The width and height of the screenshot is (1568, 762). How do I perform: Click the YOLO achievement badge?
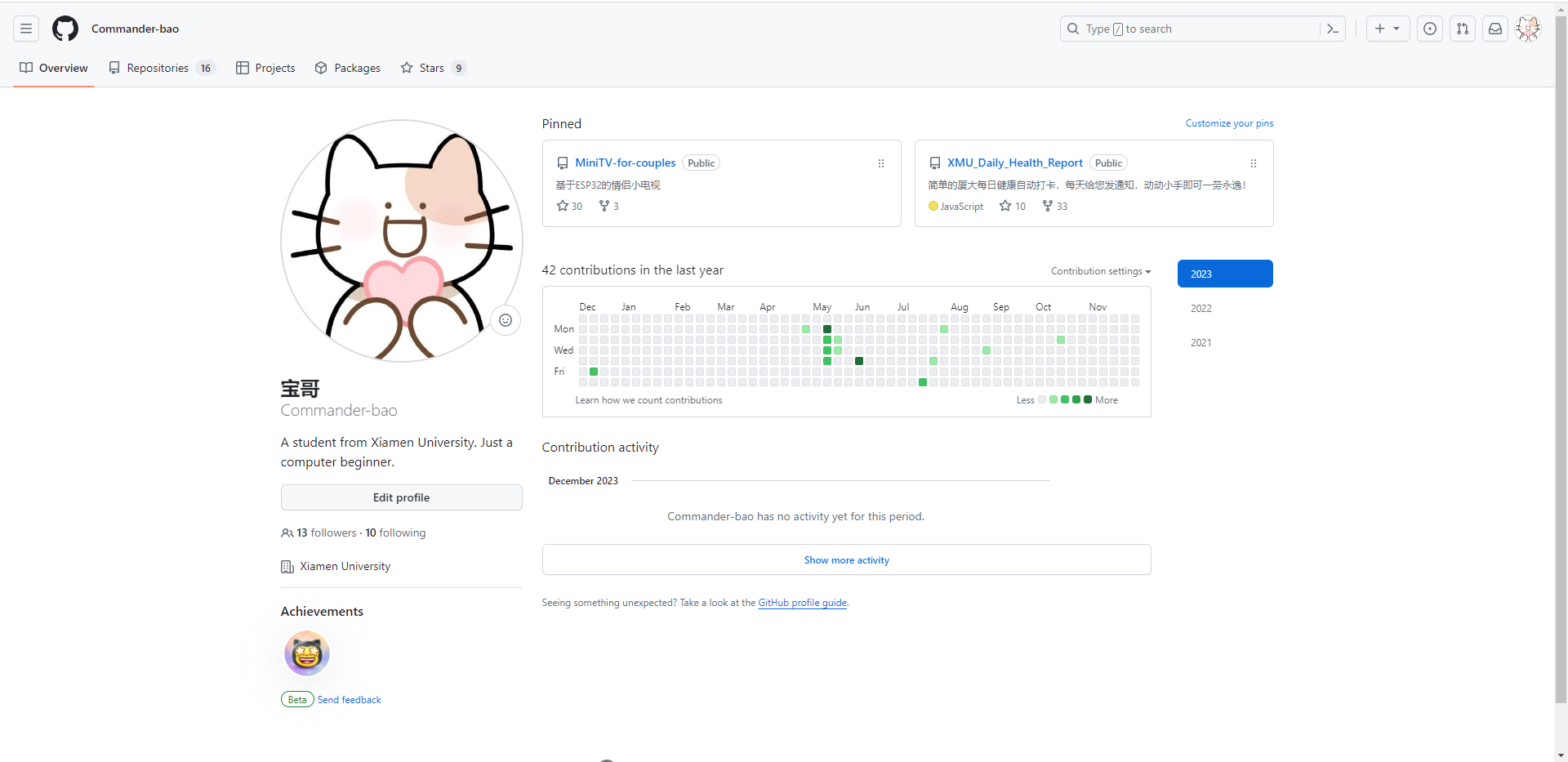tap(307, 653)
